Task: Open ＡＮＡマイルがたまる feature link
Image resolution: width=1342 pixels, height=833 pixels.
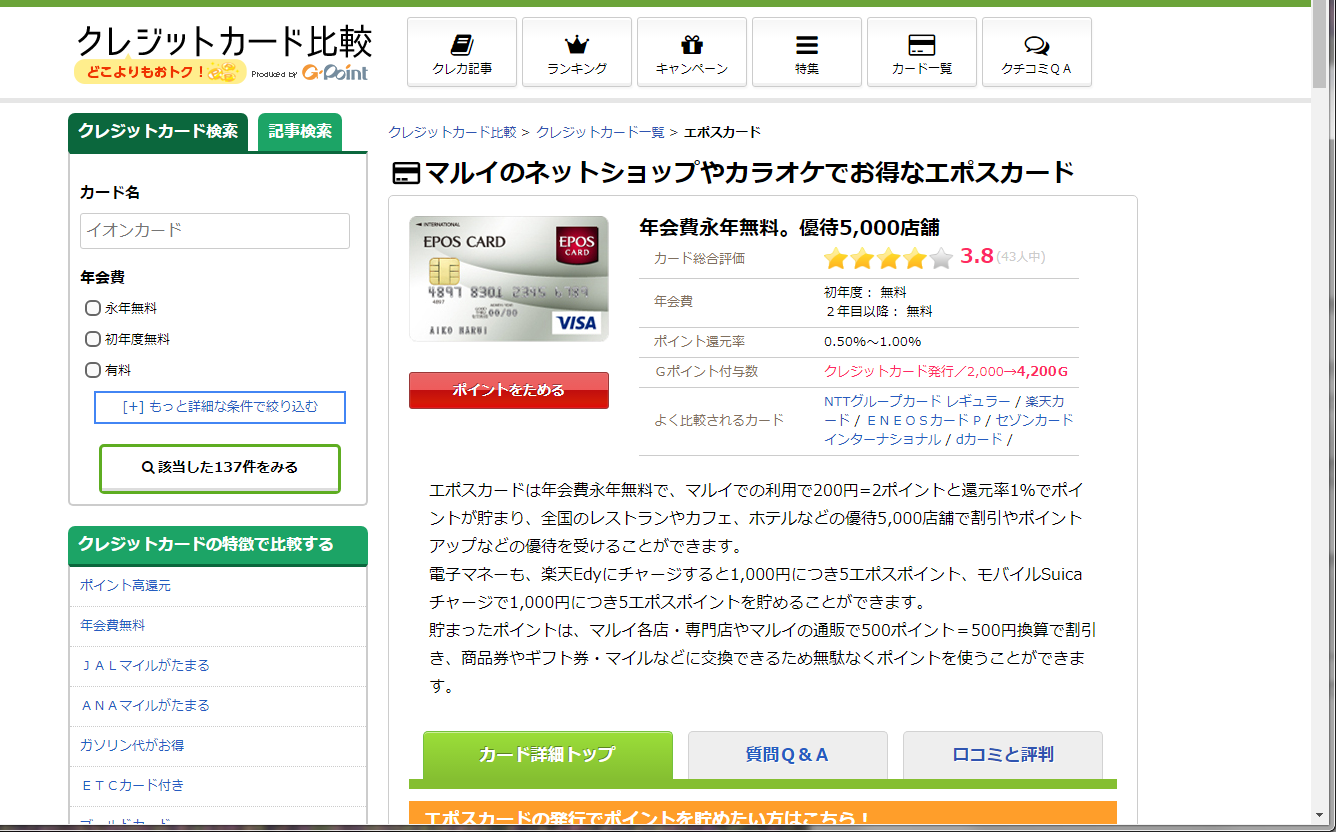Action: pos(145,705)
